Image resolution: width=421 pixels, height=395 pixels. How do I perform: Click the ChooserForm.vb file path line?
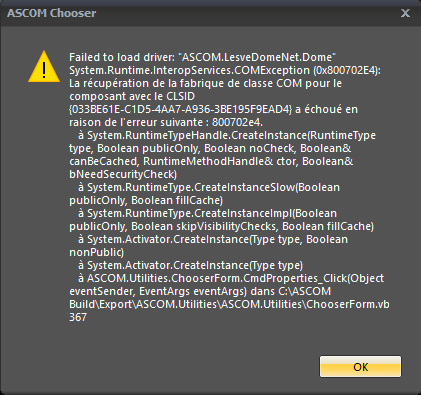[x=229, y=304]
